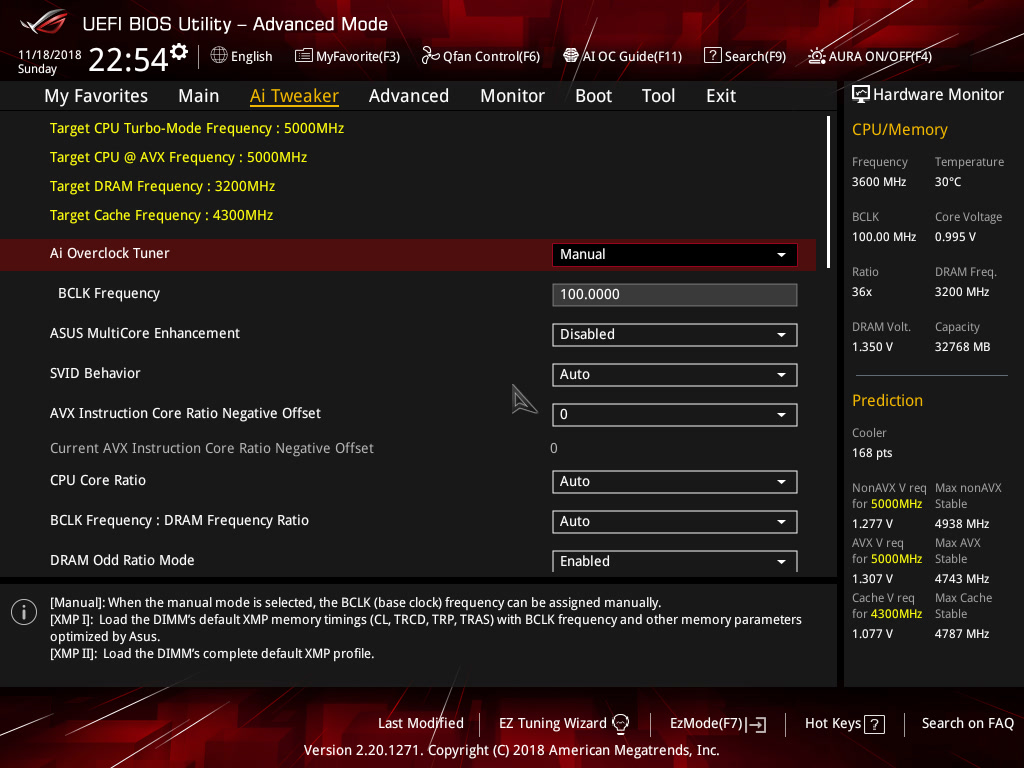Open the Ai Overclock Tuner dropdown
Viewport: 1024px width, 768px height.
674,255
